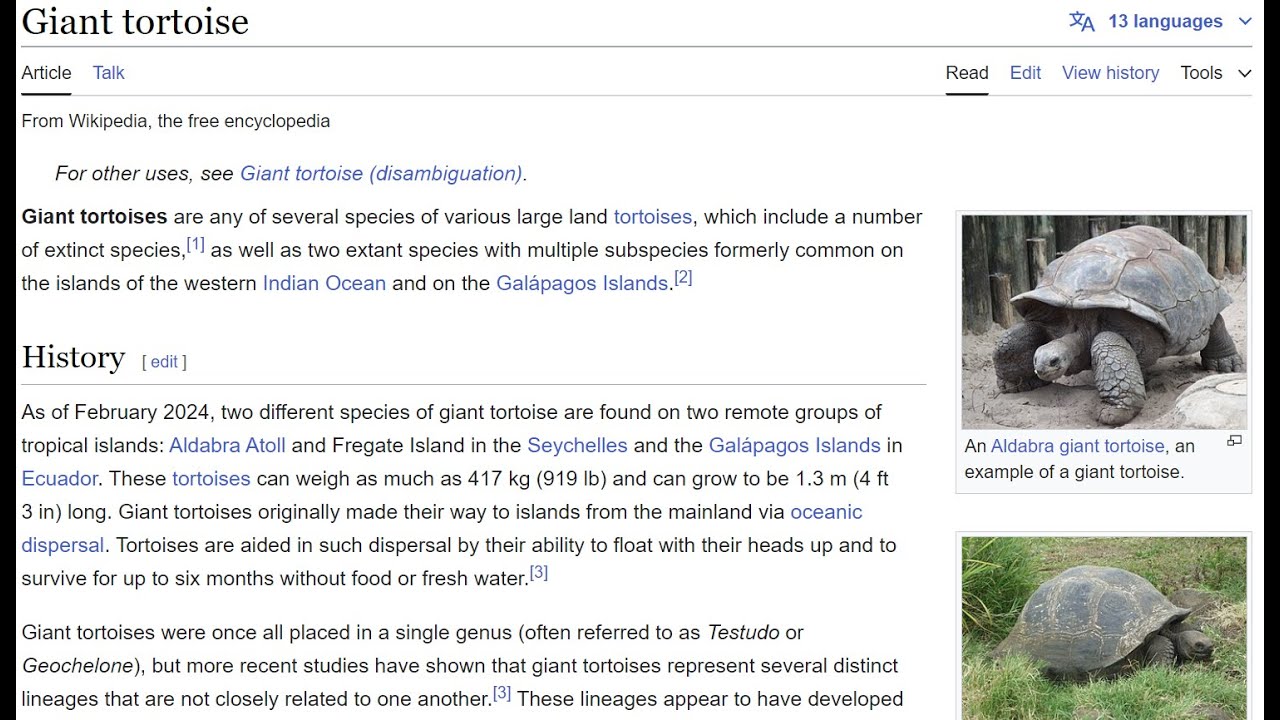1280x720 pixels.
Task: Click the oceanic dispersal link
Action: point(825,513)
